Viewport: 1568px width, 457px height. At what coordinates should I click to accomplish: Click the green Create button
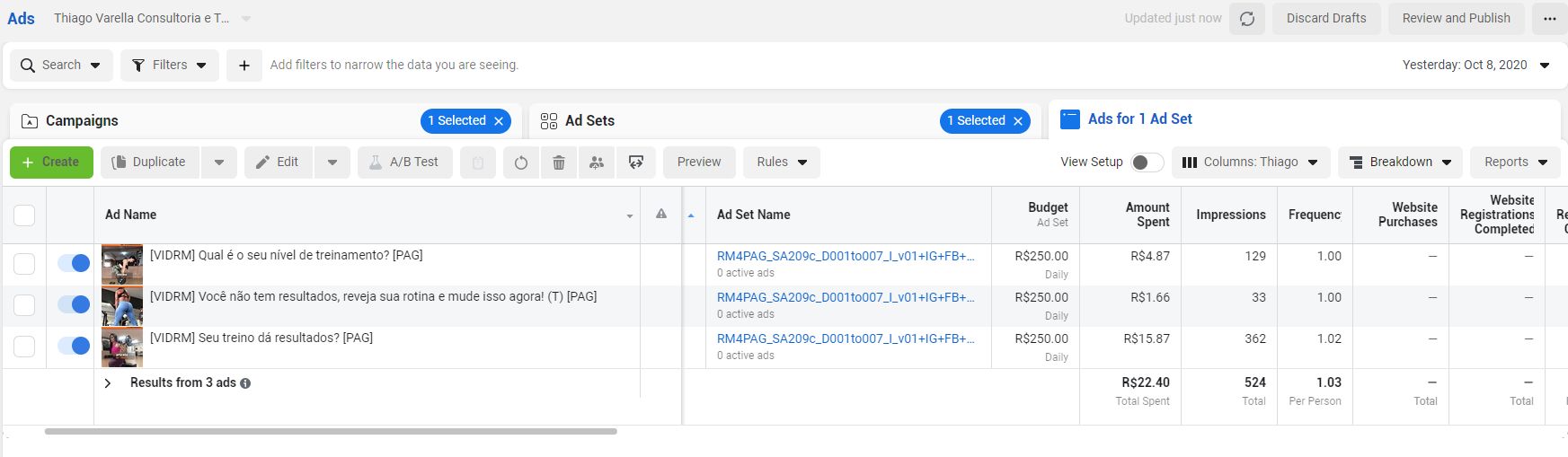(51, 163)
